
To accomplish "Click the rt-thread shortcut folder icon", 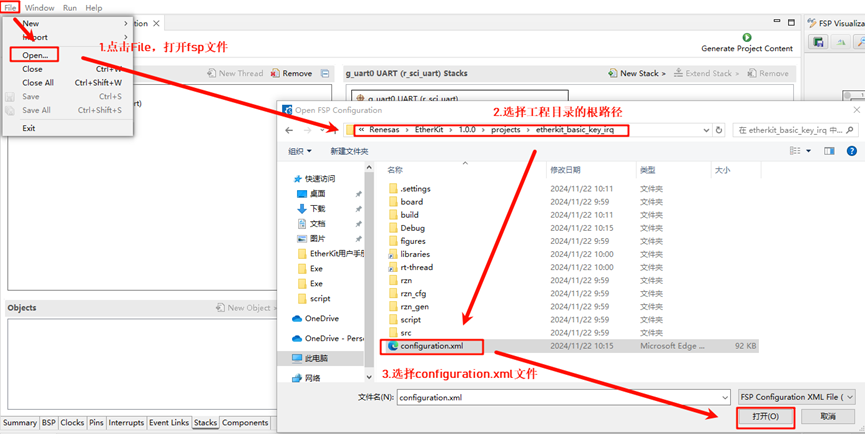I will [x=393, y=267].
